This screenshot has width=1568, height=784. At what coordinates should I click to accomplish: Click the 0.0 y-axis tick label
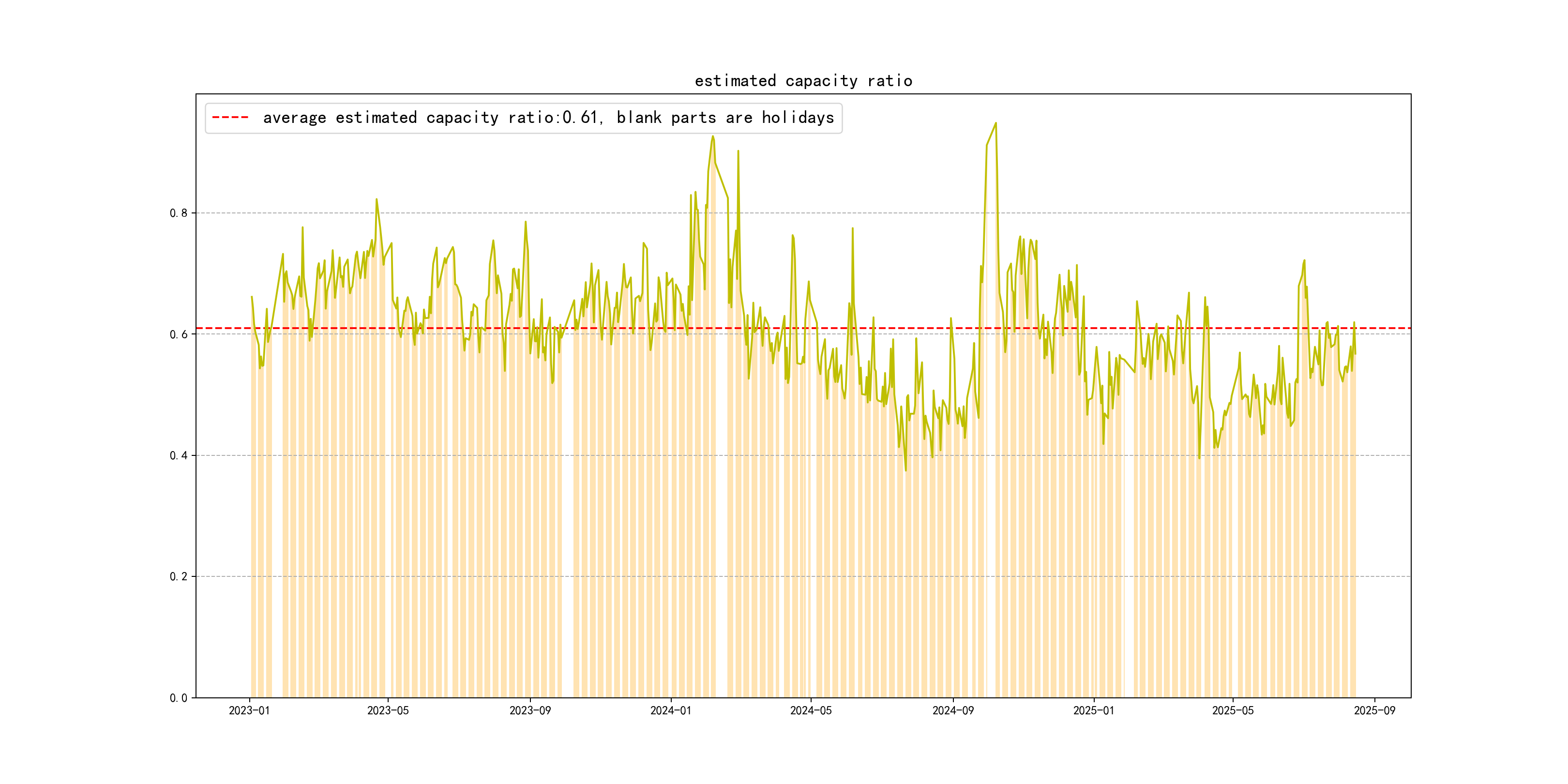[179, 697]
